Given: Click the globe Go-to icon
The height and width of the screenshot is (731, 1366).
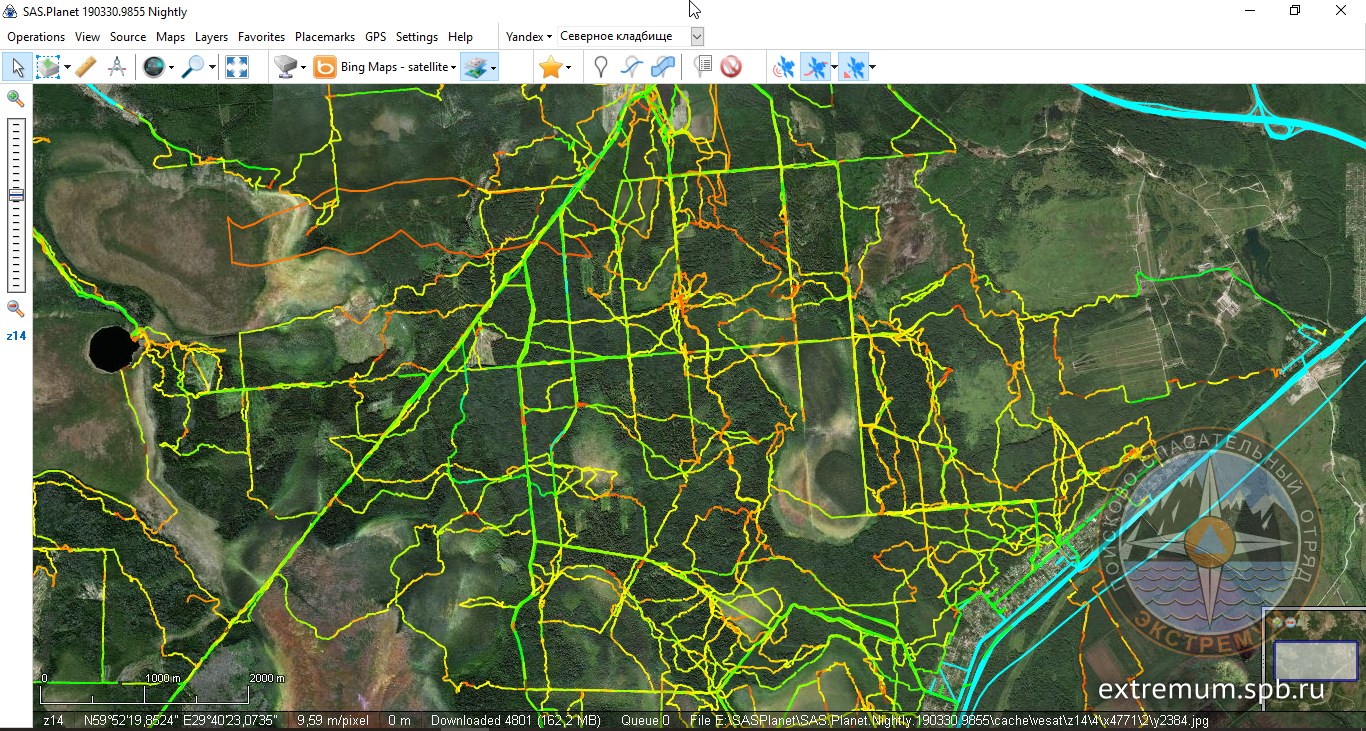Looking at the screenshot, I should point(153,67).
